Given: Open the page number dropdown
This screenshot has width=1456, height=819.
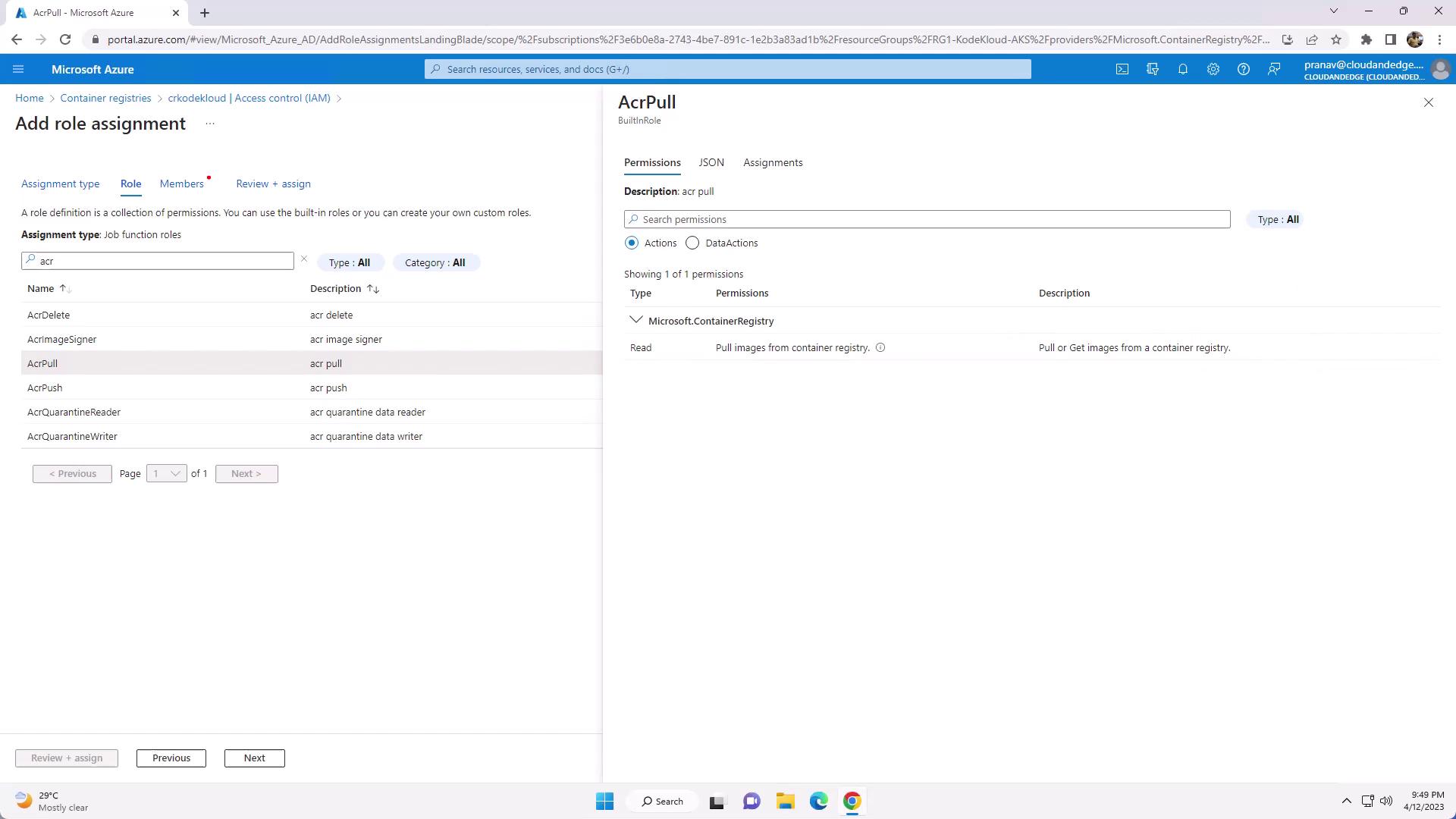Looking at the screenshot, I should 166,474.
